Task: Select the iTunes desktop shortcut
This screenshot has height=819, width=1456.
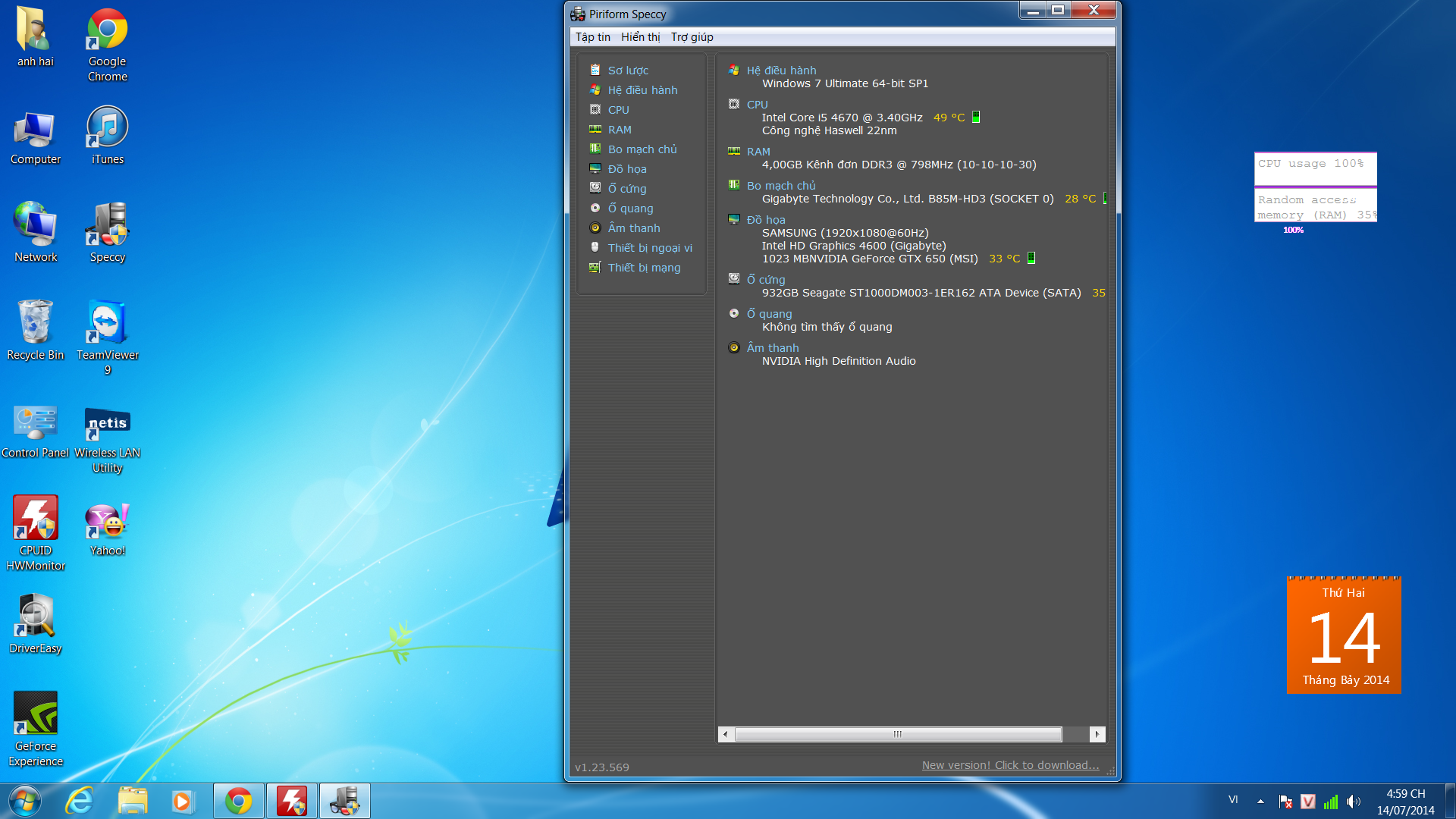Action: click(107, 136)
